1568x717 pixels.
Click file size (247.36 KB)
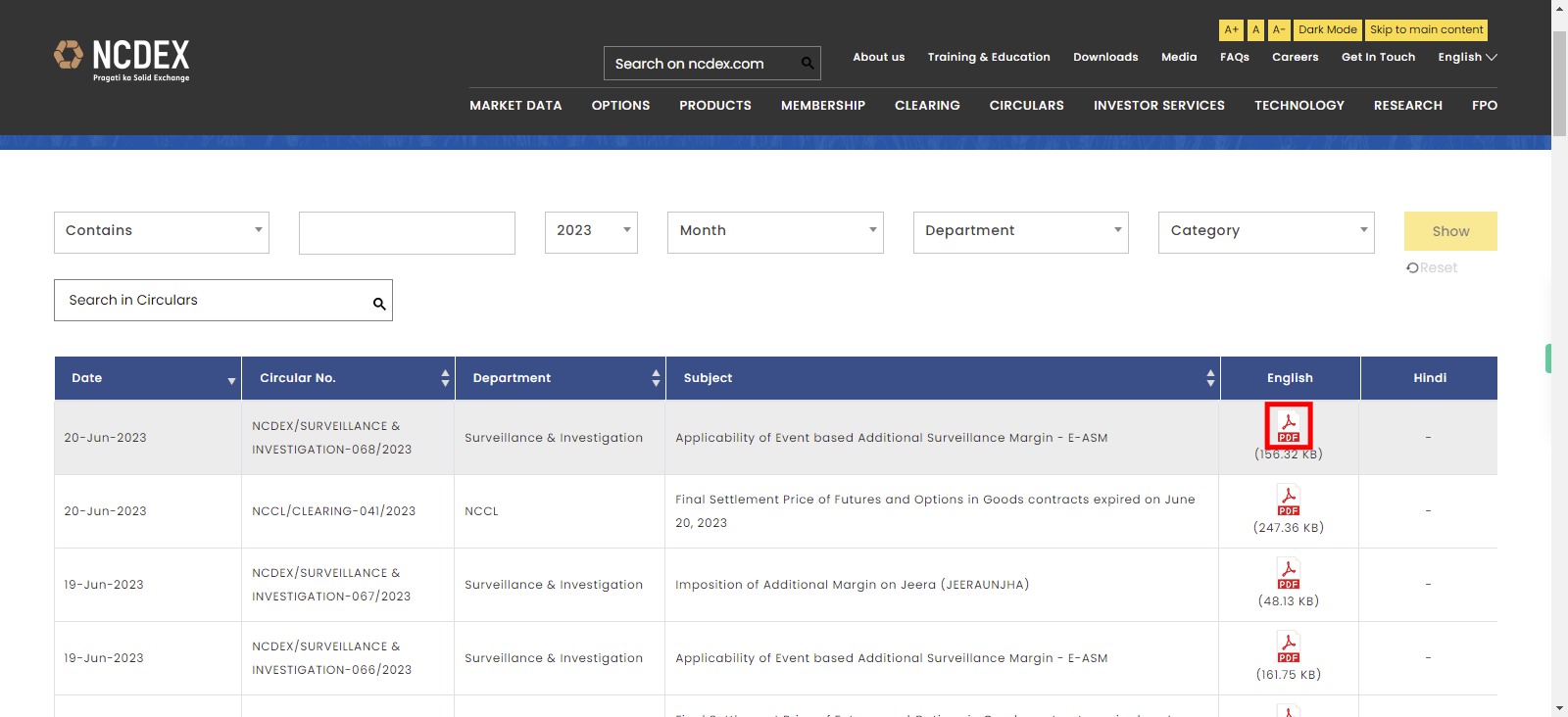click(x=1289, y=528)
